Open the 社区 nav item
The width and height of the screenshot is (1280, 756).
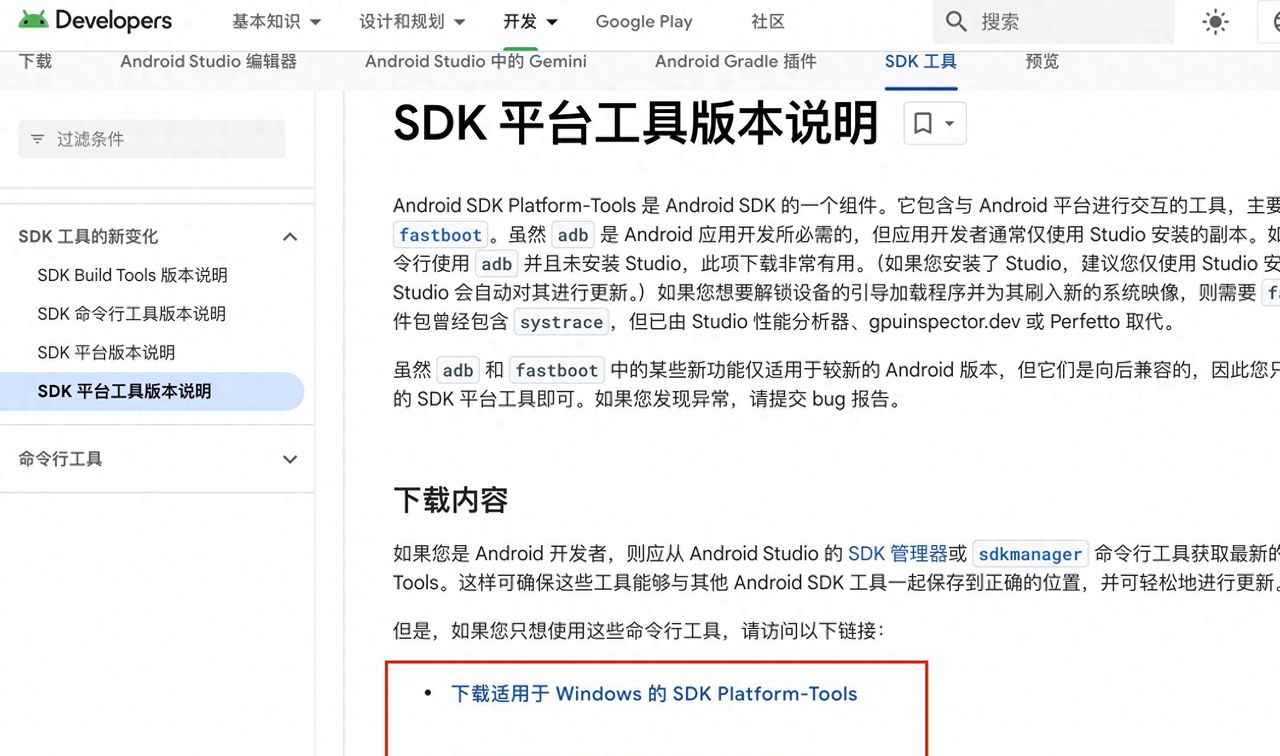pos(768,21)
